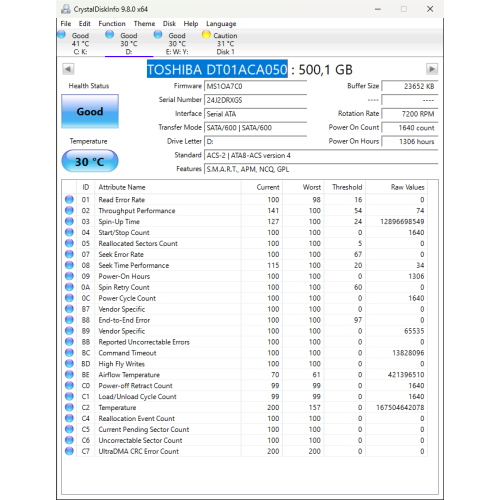The image size is (500, 500).
Task: Click status orb for Airflow Temperature
Action: pos(69,375)
